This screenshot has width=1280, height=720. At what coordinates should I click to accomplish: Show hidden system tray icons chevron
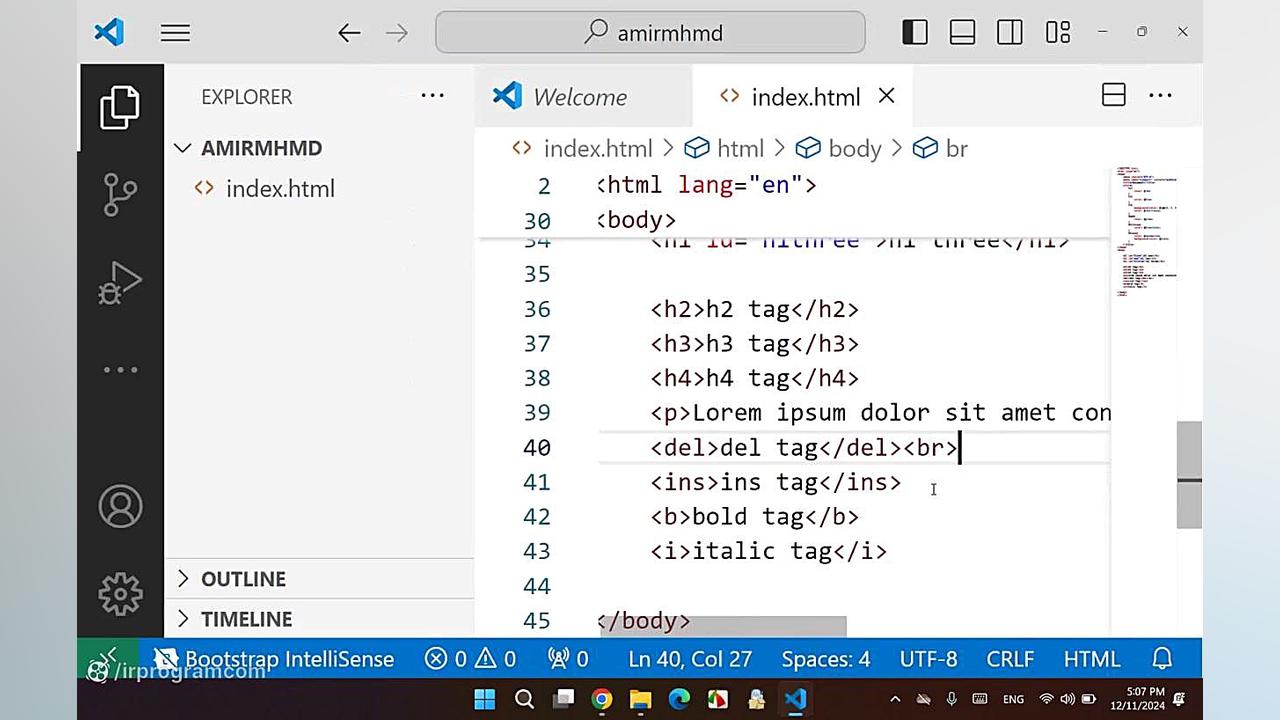click(895, 699)
